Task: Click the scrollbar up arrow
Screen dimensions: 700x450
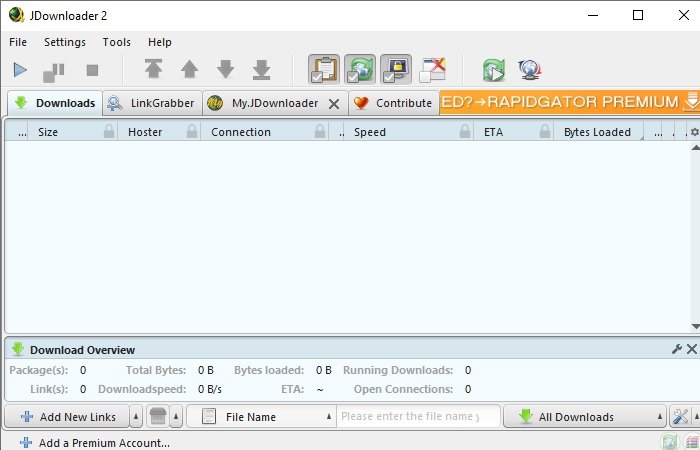Action: (x=695, y=148)
